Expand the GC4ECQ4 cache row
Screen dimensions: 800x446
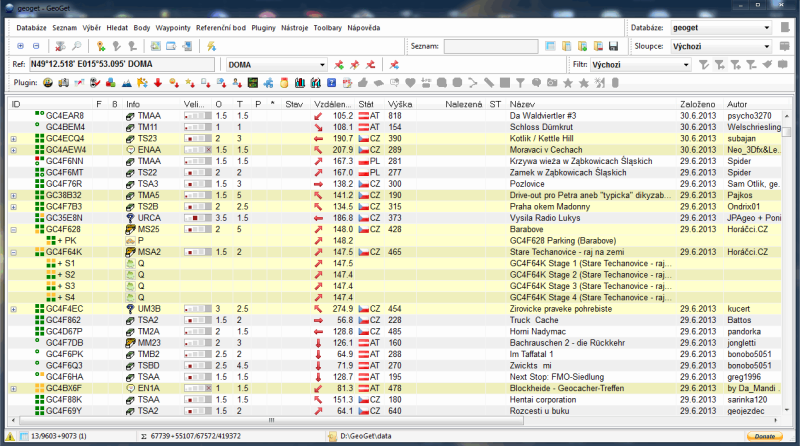[x=13, y=137]
